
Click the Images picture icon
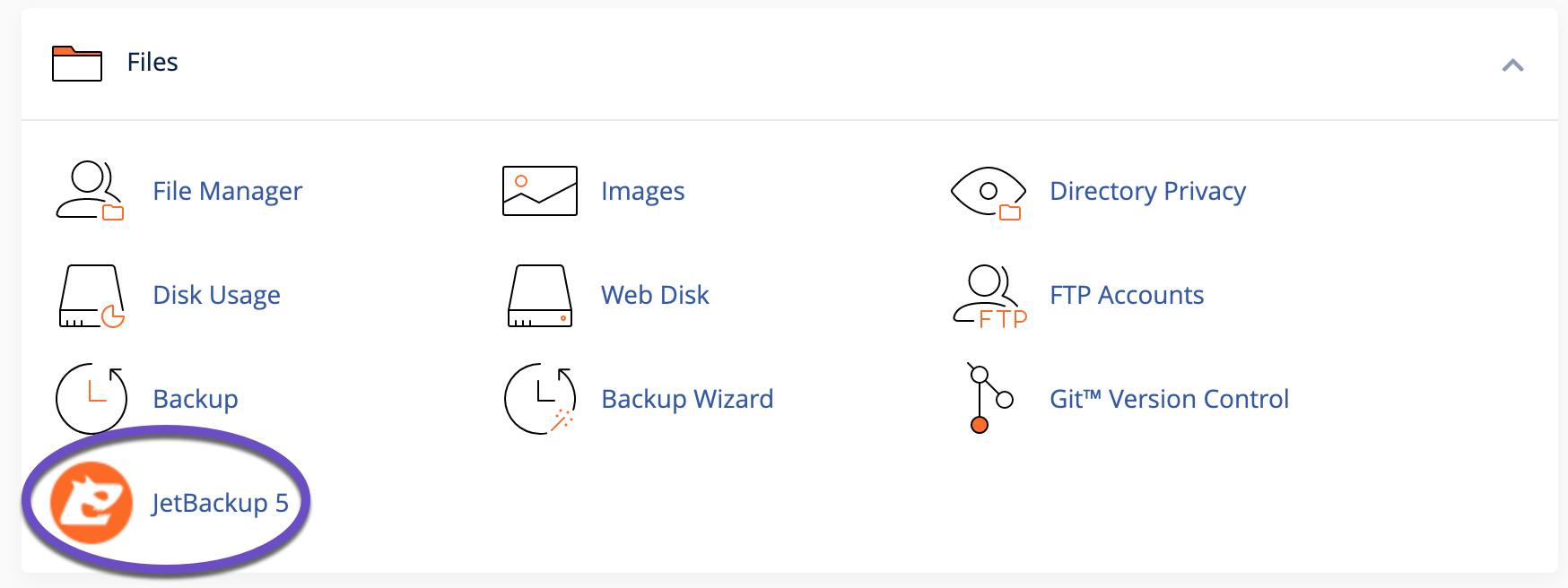537,191
